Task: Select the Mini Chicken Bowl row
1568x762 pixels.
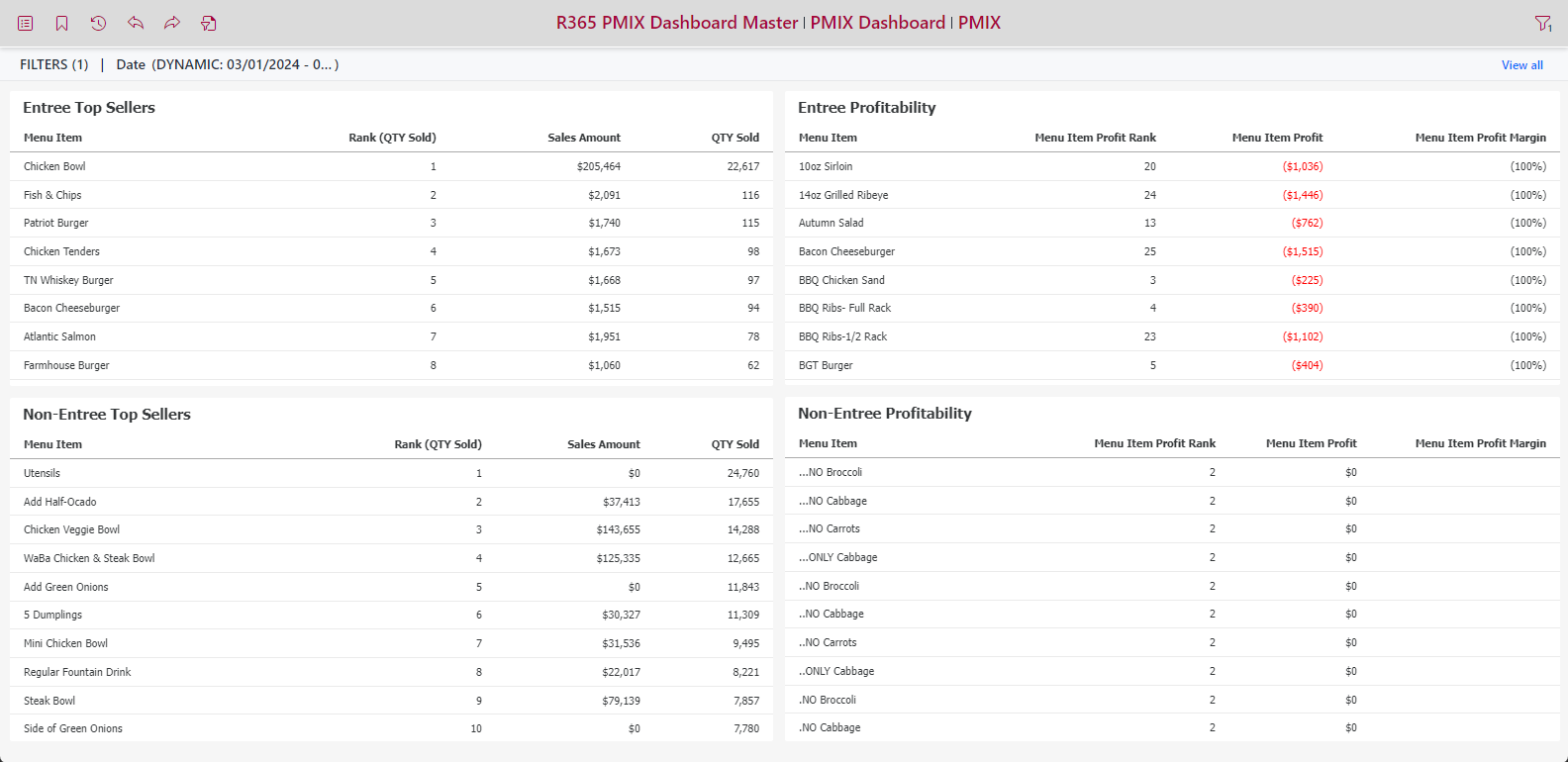Action: point(391,643)
